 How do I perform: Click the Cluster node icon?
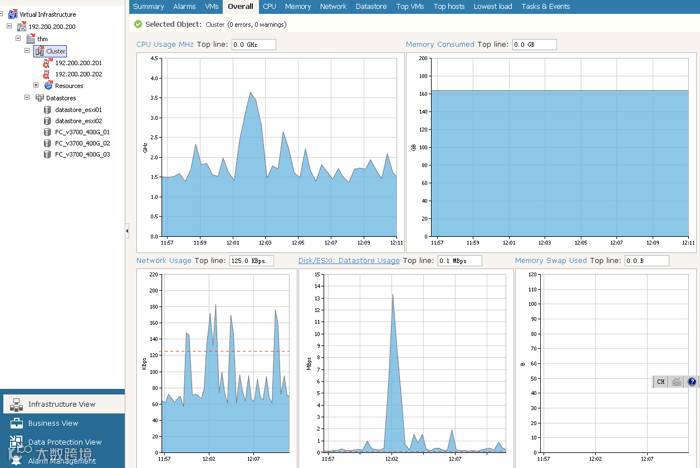coord(39,51)
